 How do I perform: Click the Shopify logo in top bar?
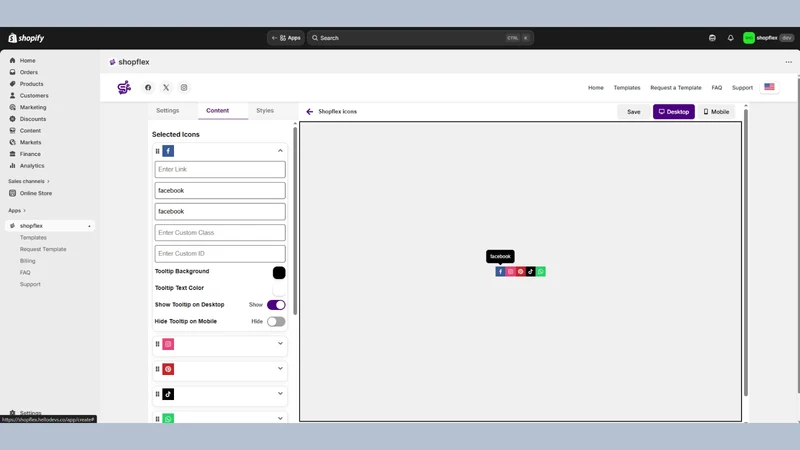26,38
